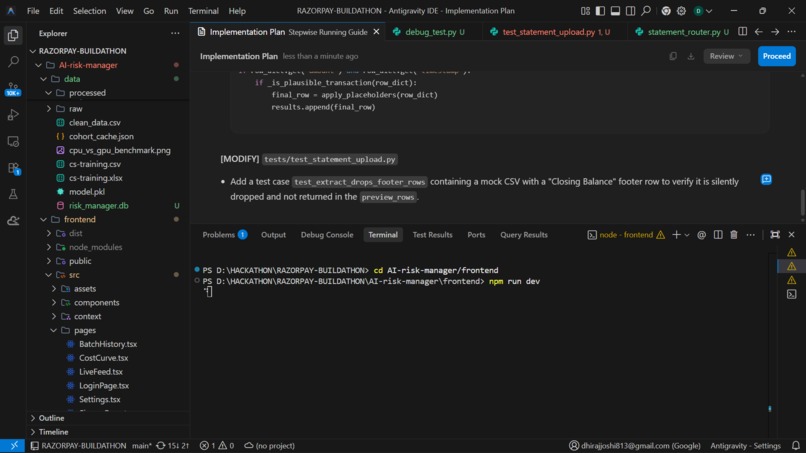Click the main* branch in status bar
Viewport: 806px width, 453px height.
[x=142, y=446]
